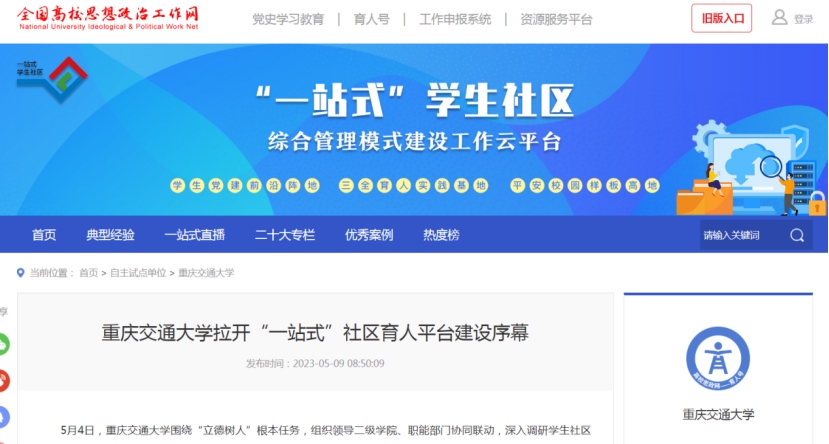
Task: Click the 重庆交通大学 circular avatar logo
Action: click(x=717, y=359)
